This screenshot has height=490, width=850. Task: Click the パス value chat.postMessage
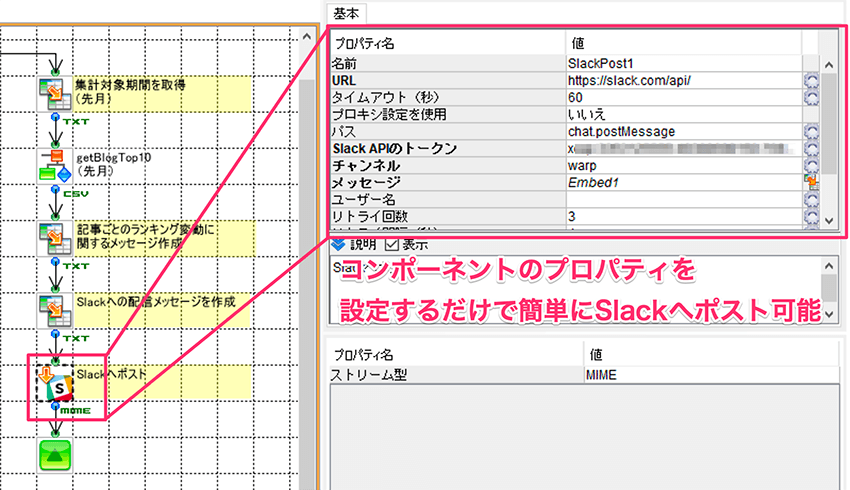tap(621, 132)
